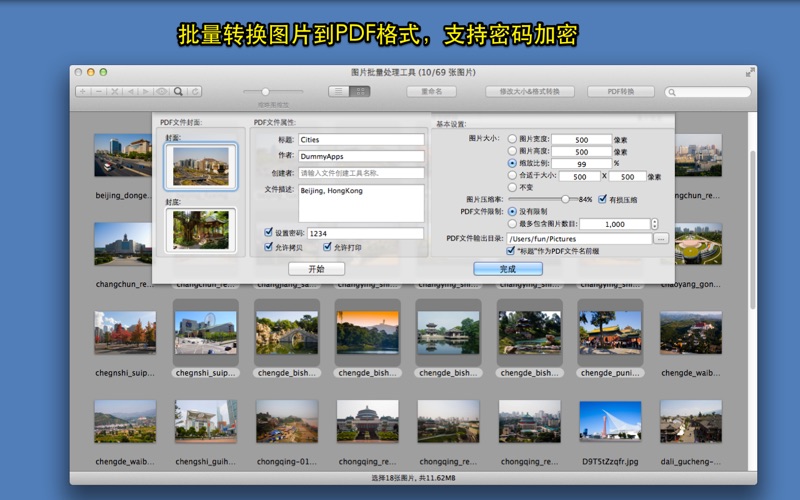Select the 图片宽度 radio button
The image size is (800, 500).
pos(513,140)
